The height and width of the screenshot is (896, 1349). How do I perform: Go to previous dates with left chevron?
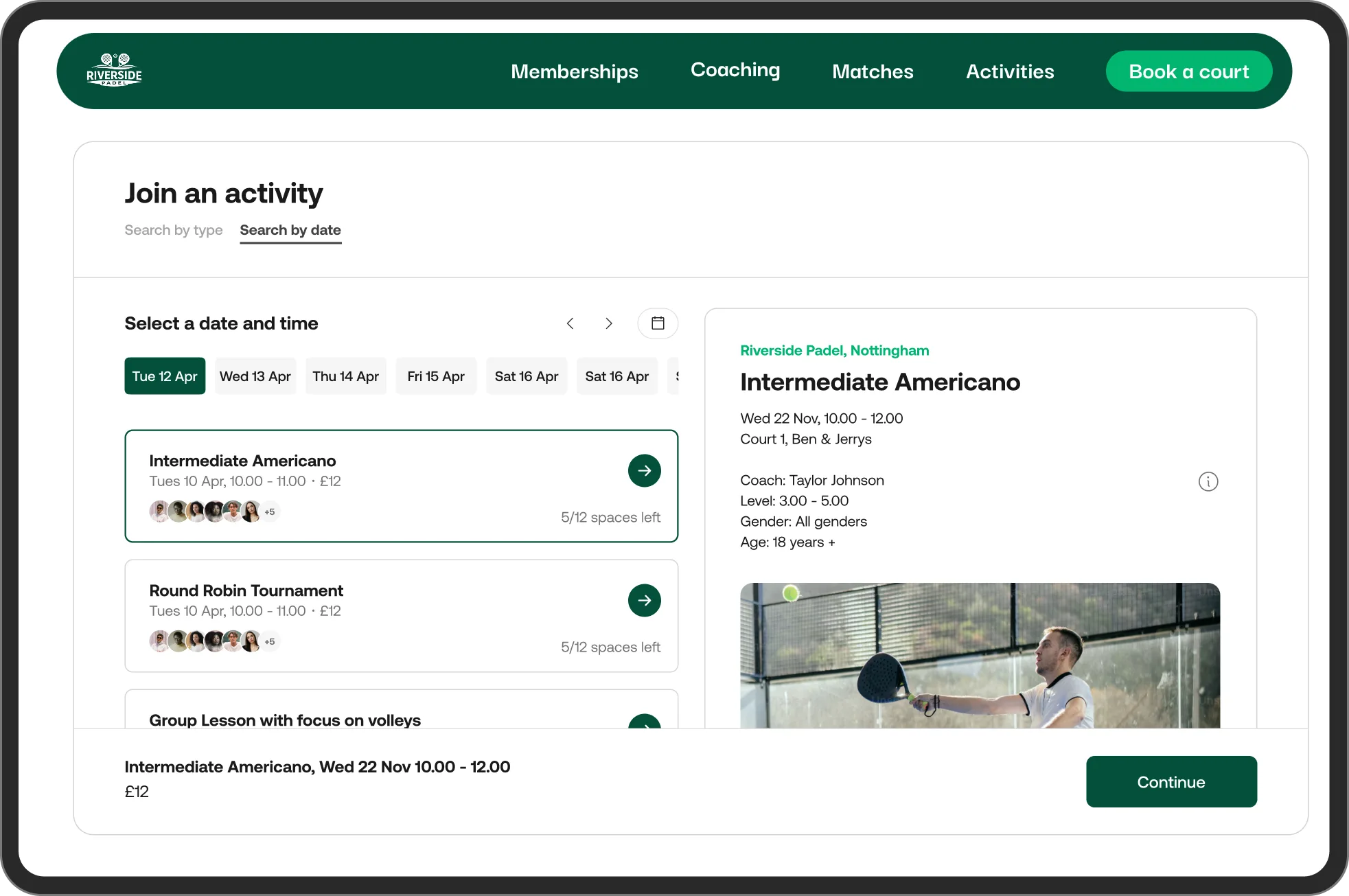tap(570, 323)
